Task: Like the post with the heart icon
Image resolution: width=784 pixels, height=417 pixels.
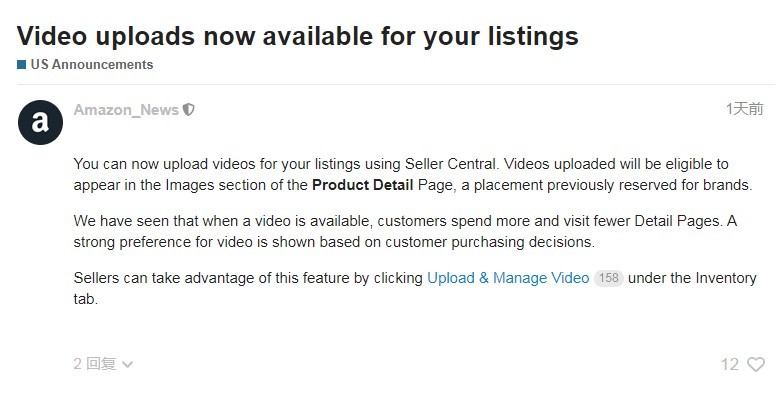Action: [756, 365]
